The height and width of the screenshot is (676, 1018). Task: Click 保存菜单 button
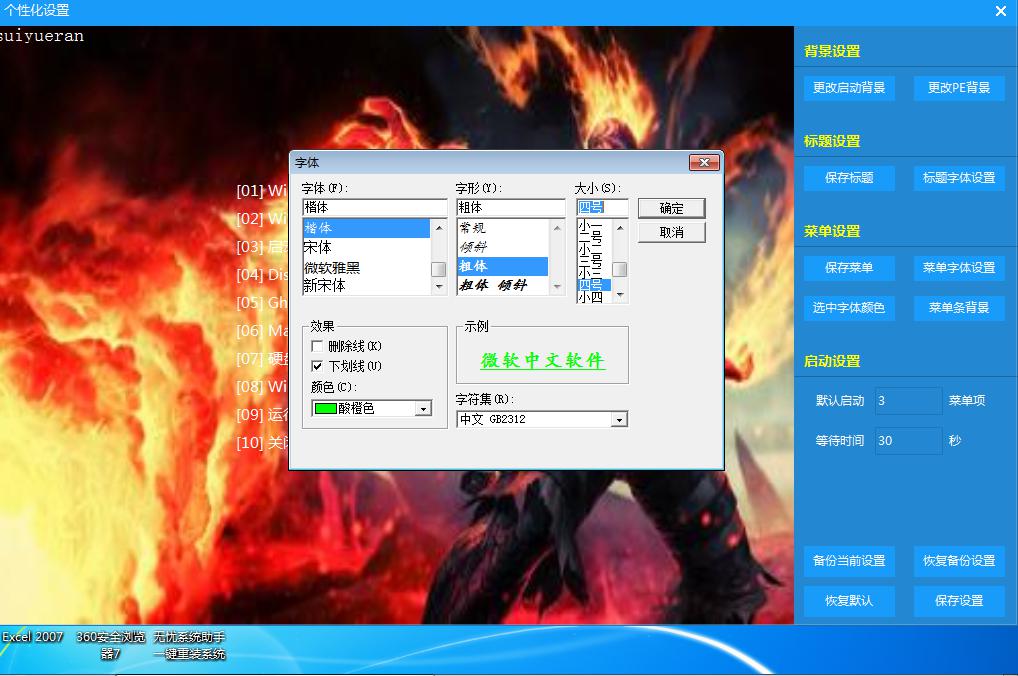click(x=849, y=268)
